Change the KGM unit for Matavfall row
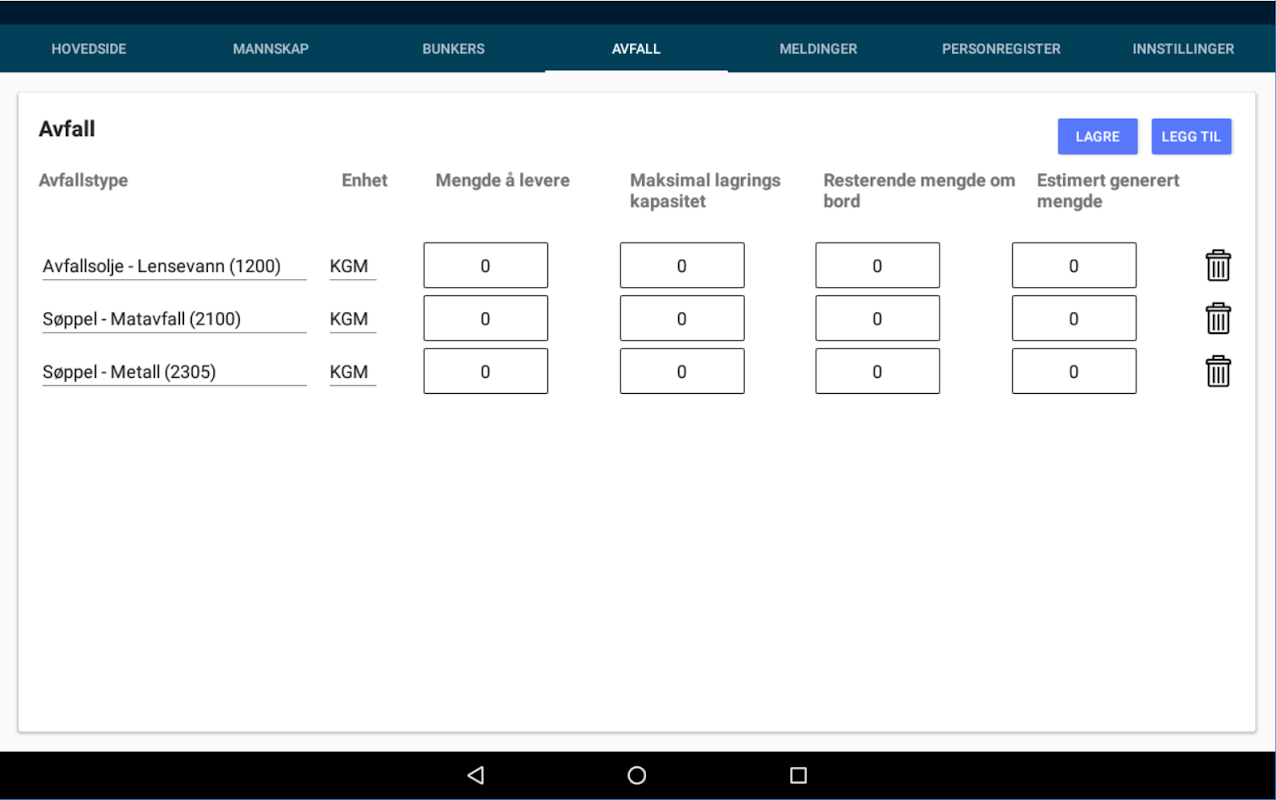The image size is (1276, 800). pos(352,320)
